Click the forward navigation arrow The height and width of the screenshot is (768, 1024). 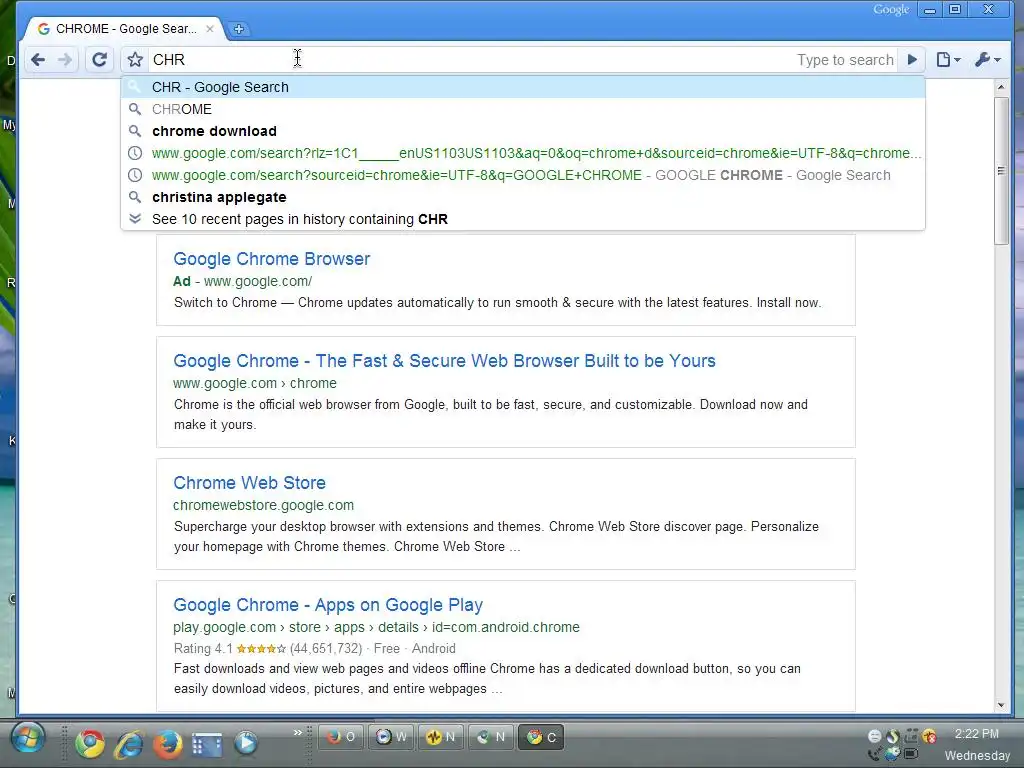(x=65, y=60)
